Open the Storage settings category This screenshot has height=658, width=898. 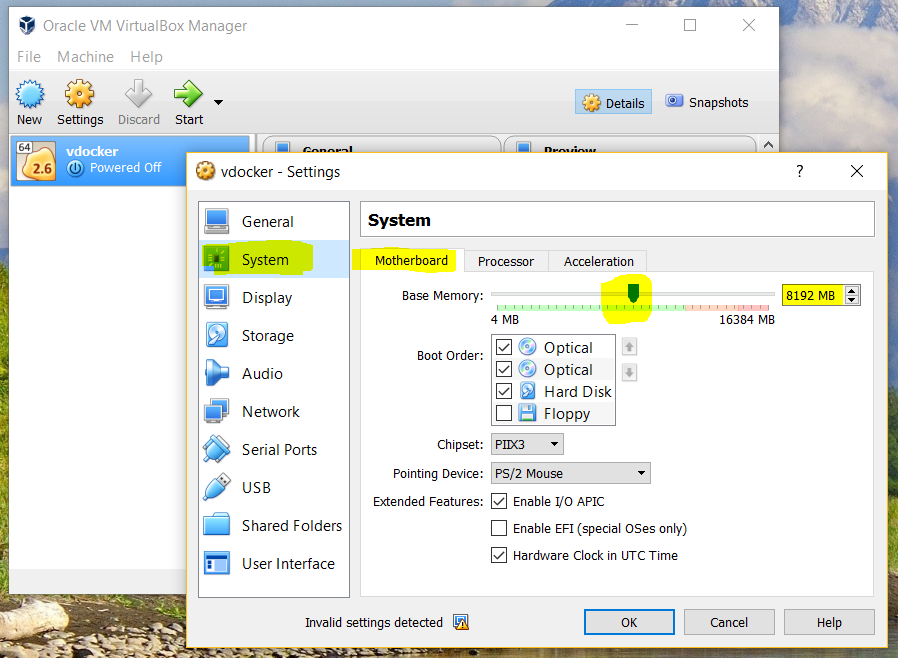pos(274,336)
